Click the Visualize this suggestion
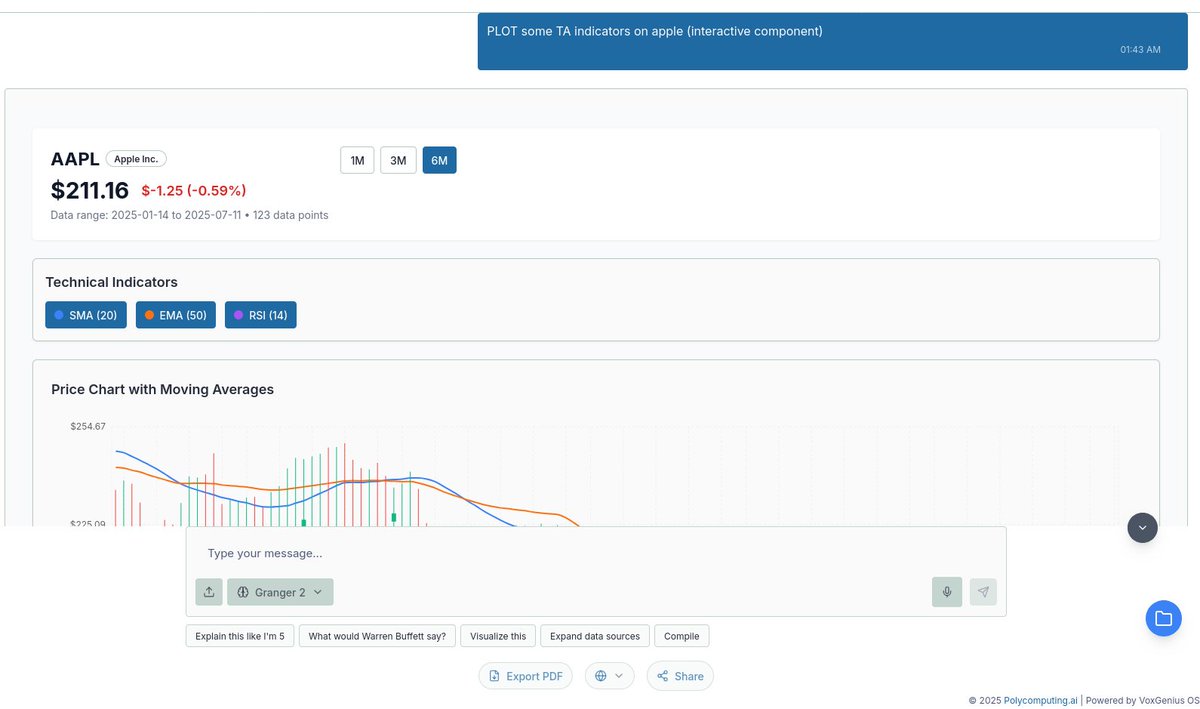Screen dimensions: 1200x709 click(x=497, y=636)
